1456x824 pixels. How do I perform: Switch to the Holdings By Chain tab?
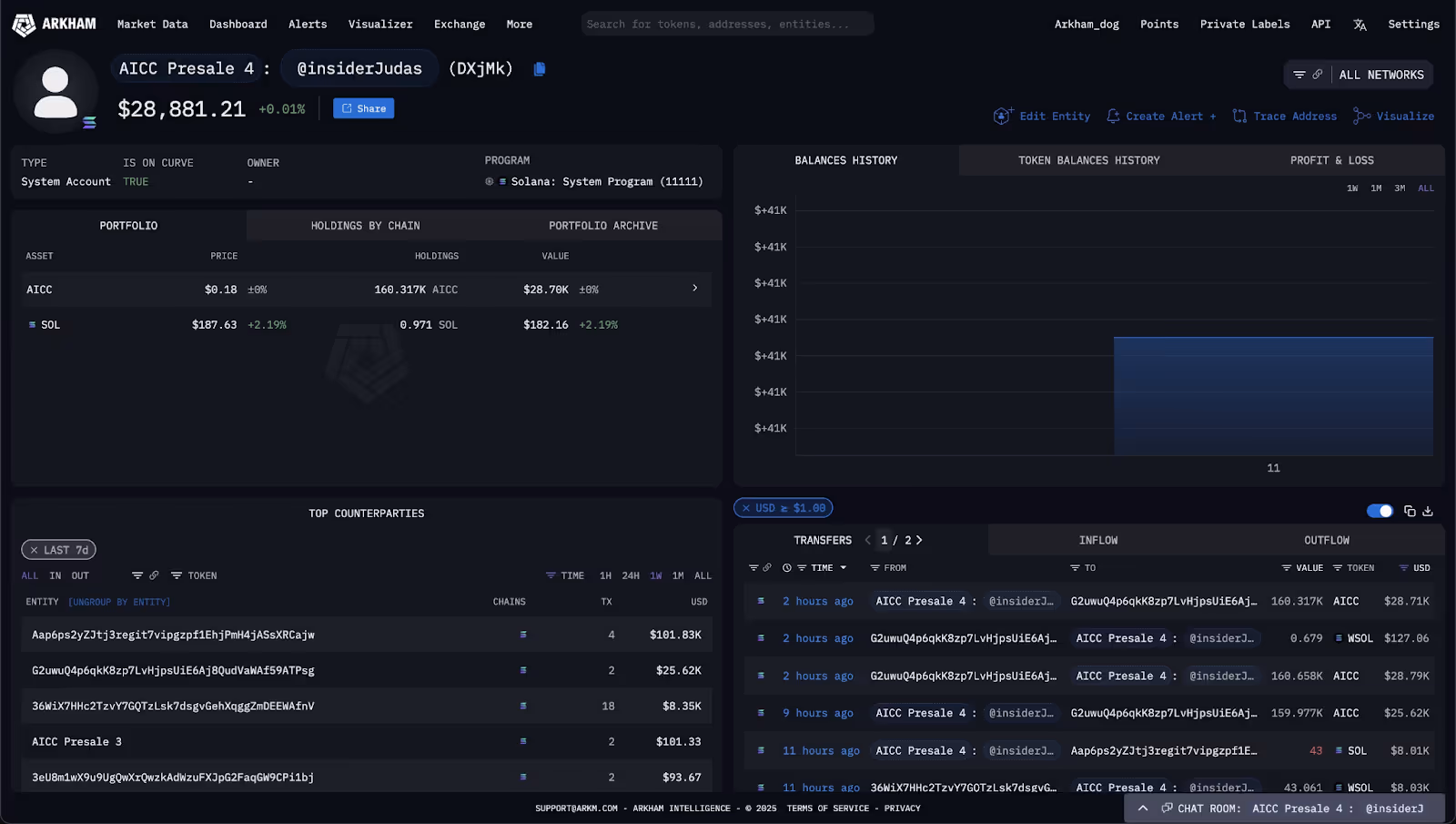coord(366,226)
